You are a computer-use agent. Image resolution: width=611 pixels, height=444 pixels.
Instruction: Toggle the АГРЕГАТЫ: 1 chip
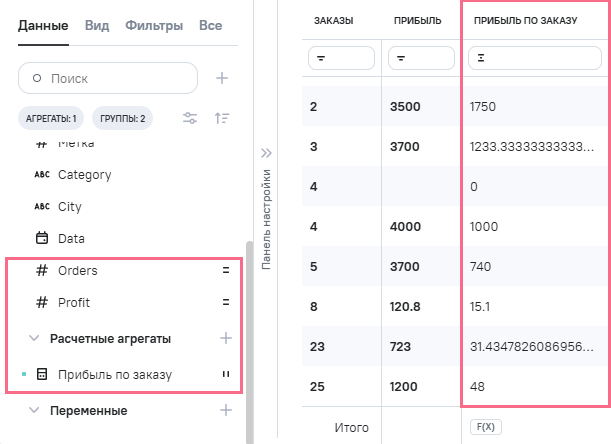click(x=51, y=119)
